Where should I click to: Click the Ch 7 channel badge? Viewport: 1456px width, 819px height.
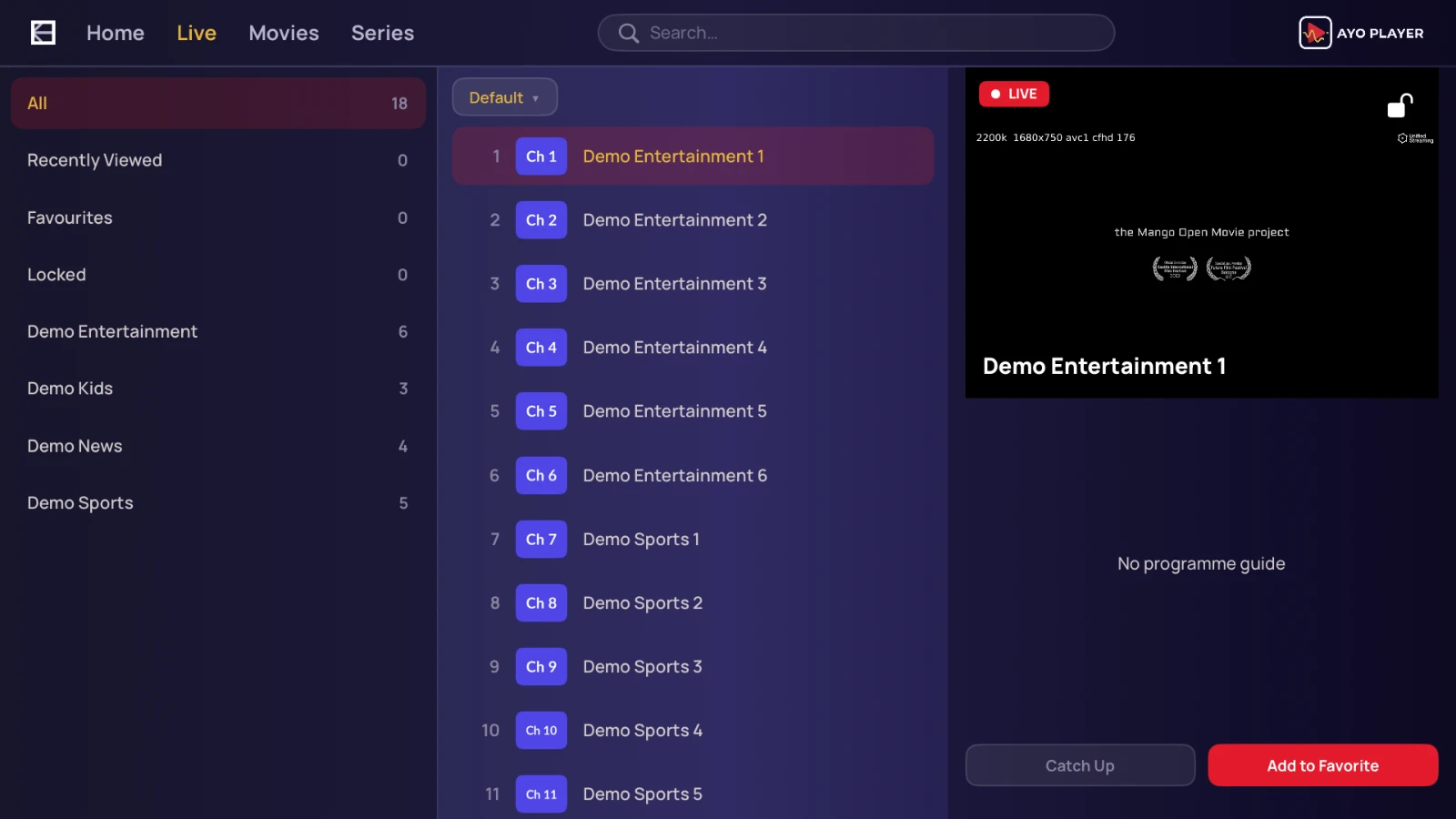point(541,540)
